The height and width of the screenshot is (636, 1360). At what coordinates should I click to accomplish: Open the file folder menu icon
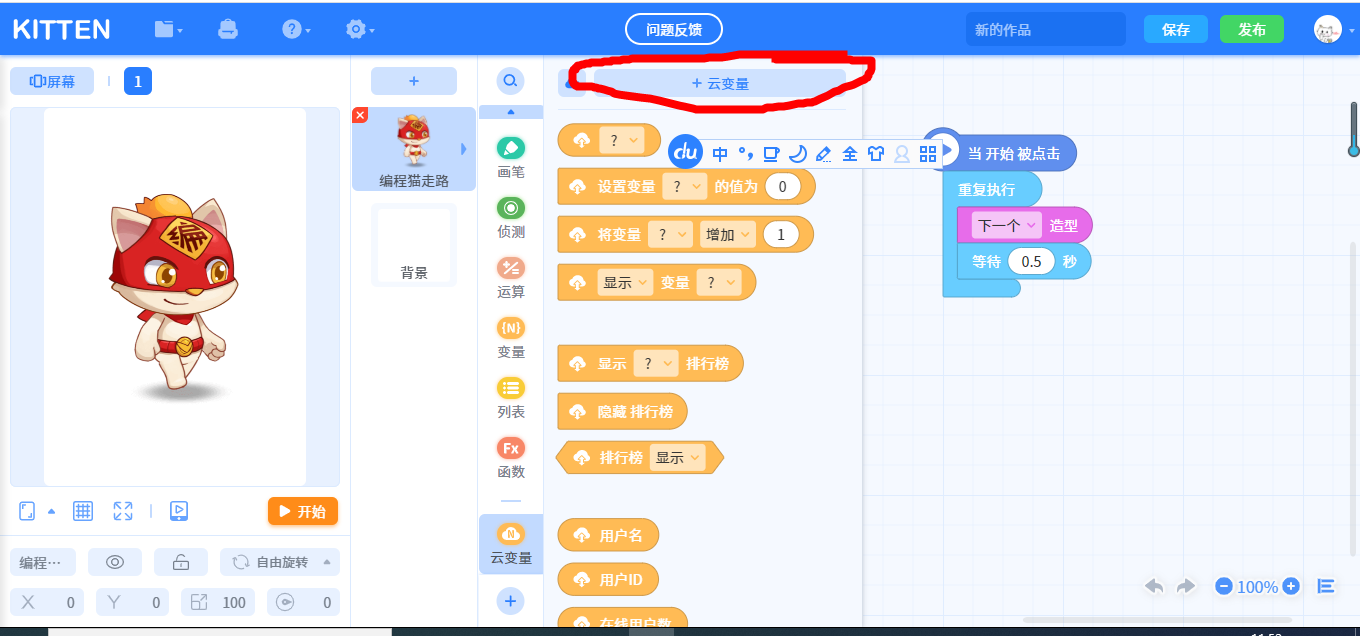(x=168, y=29)
